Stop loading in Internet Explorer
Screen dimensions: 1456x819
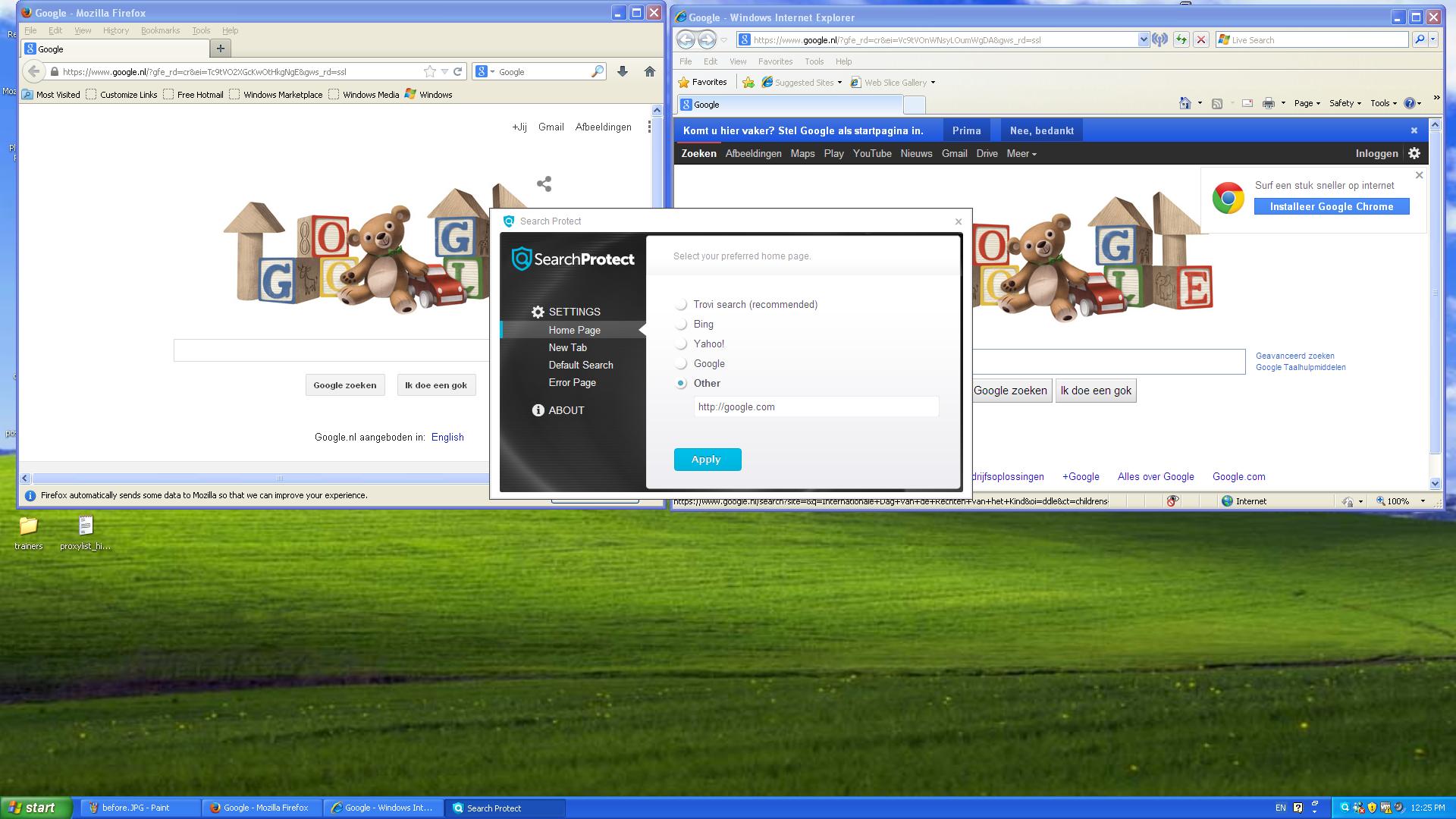point(1201,40)
